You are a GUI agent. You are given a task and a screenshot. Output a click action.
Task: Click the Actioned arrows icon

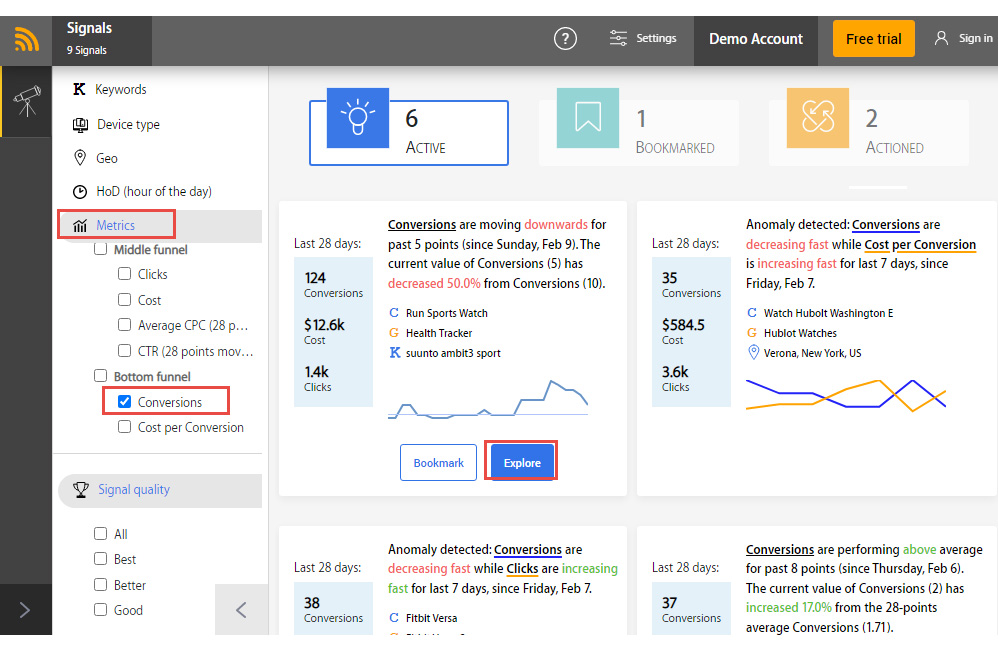coord(817,118)
